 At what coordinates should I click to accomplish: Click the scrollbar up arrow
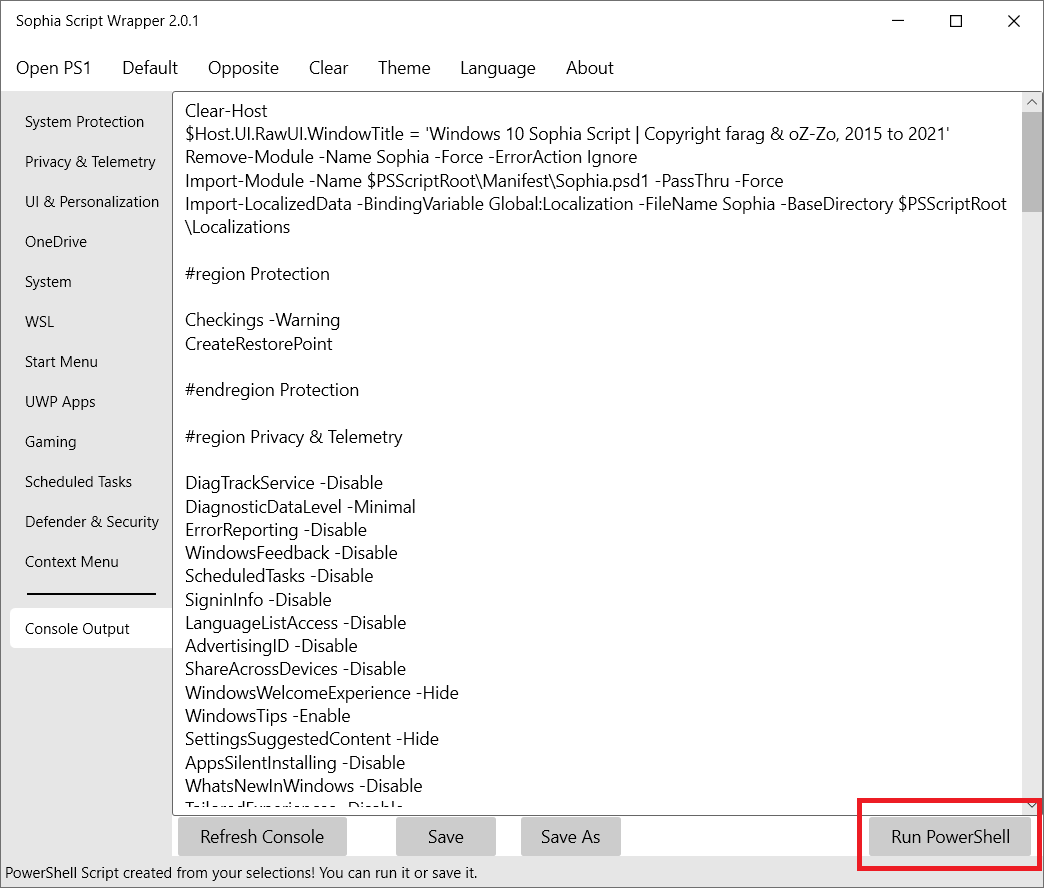[x=1031, y=102]
